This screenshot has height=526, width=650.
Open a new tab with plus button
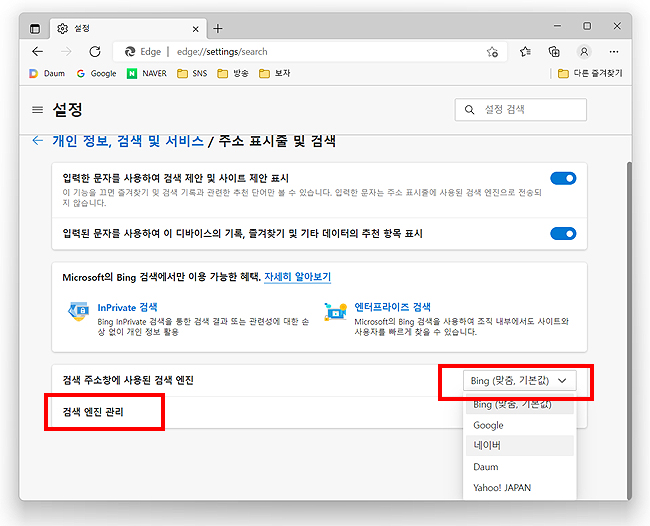point(218,29)
